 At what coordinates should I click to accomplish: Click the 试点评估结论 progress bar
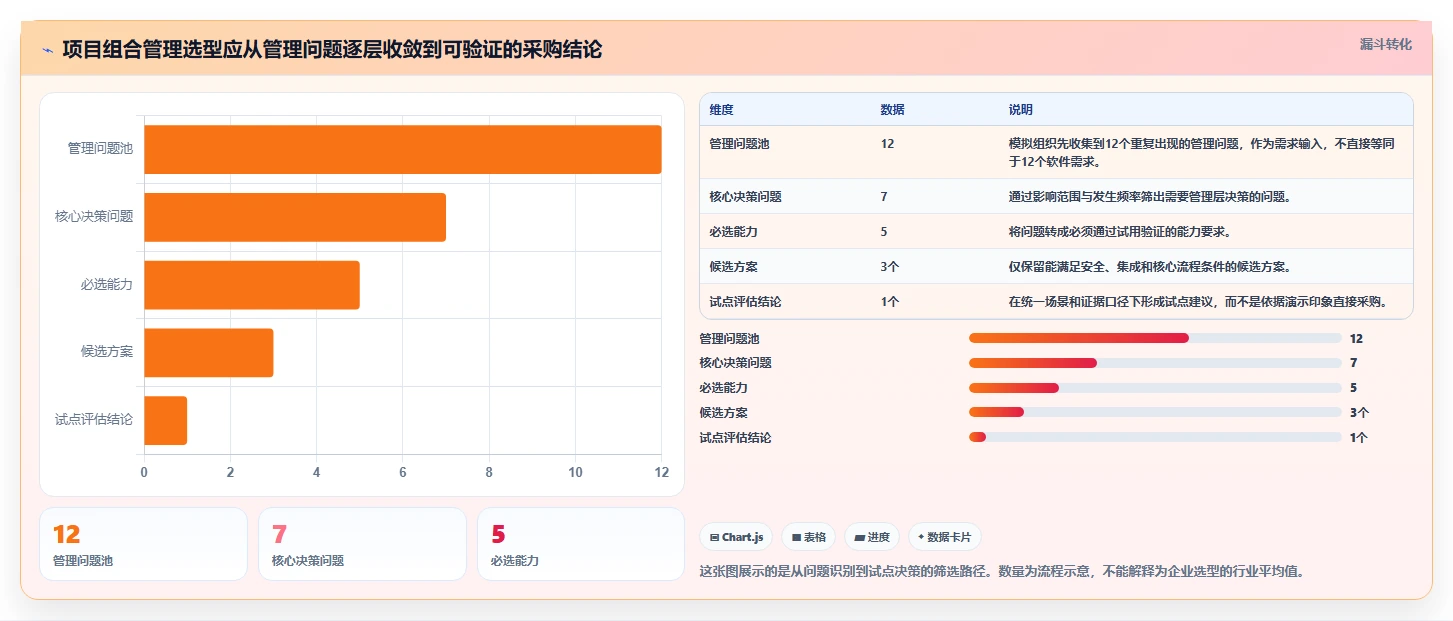pos(1155,437)
